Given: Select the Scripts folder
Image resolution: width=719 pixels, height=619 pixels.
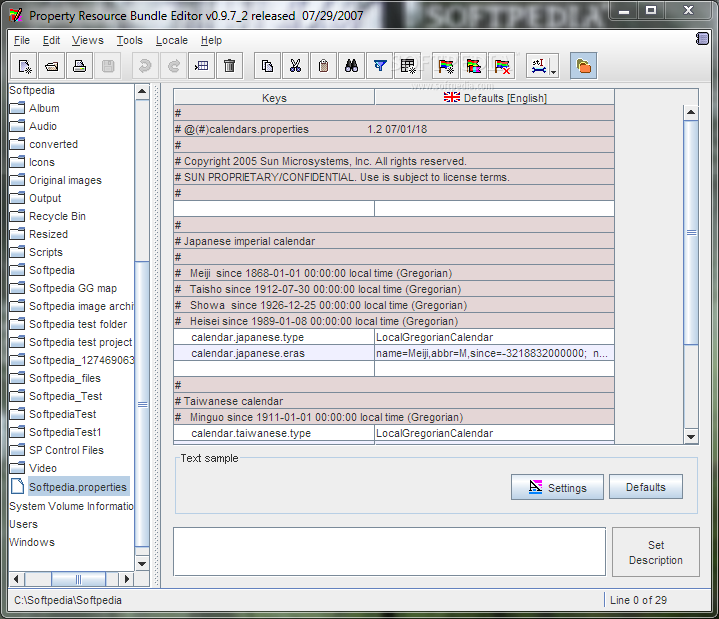Looking at the screenshot, I should click(46, 252).
